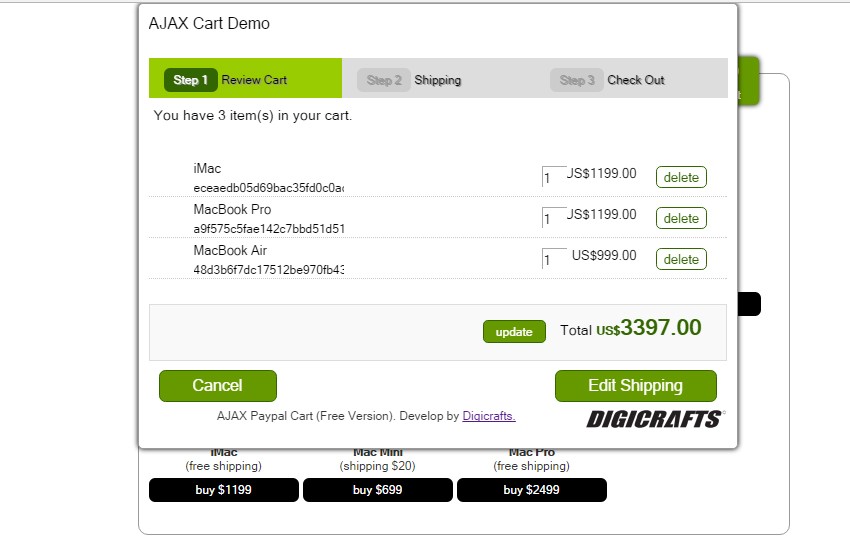850x546 pixels.
Task: Click the Step 1 Review Cart tab
Action: click(245, 78)
